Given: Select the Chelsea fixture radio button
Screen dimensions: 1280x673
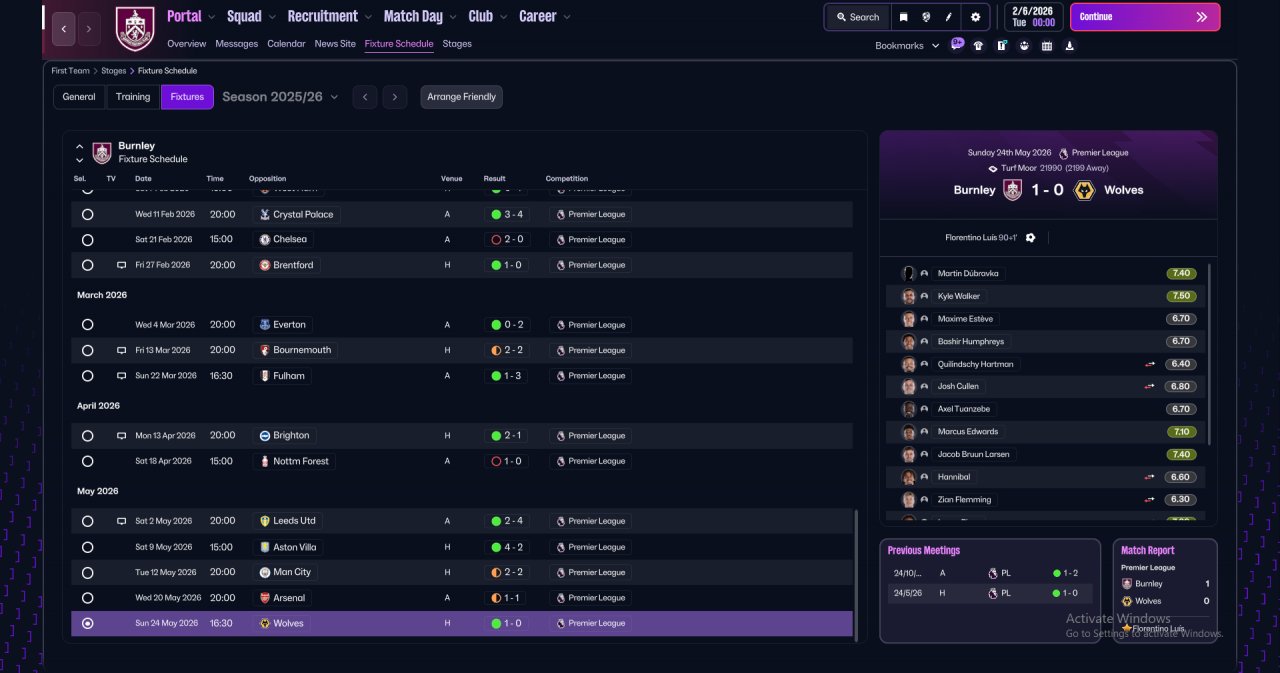Looking at the screenshot, I should (87, 240).
